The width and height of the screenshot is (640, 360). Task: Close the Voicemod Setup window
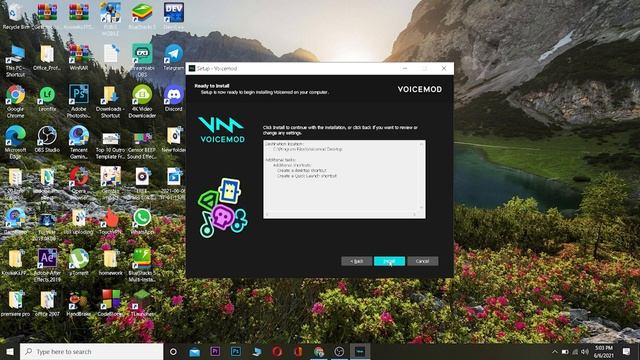(x=444, y=68)
